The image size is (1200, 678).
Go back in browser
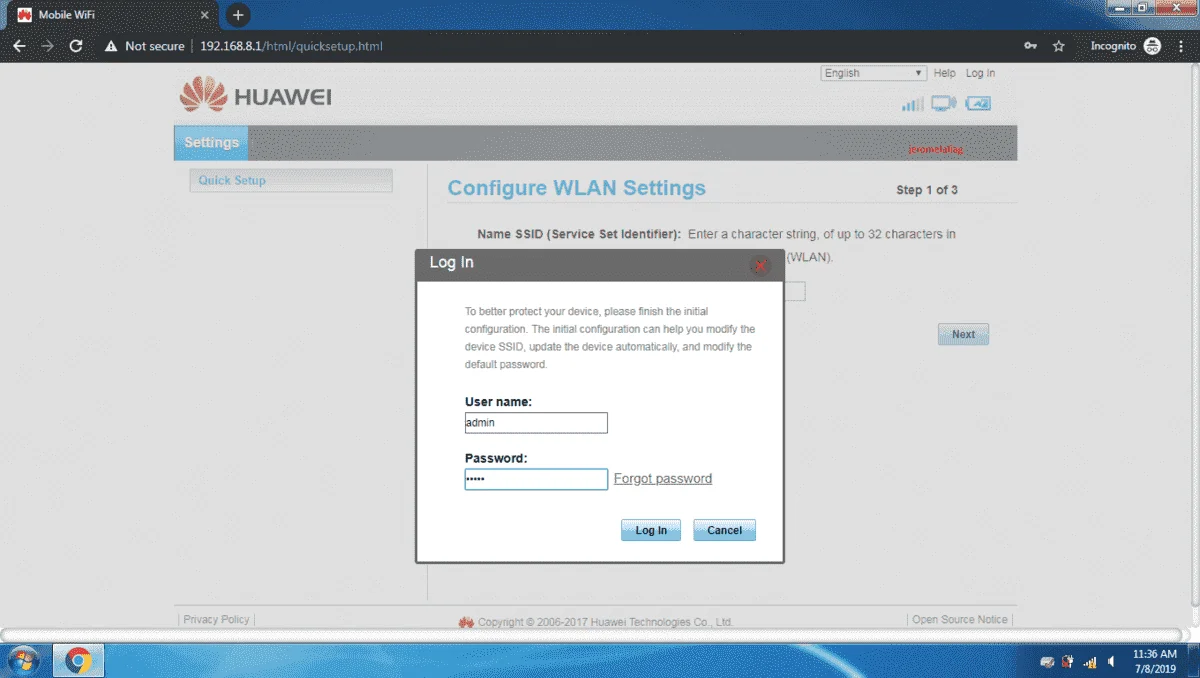(19, 46)
